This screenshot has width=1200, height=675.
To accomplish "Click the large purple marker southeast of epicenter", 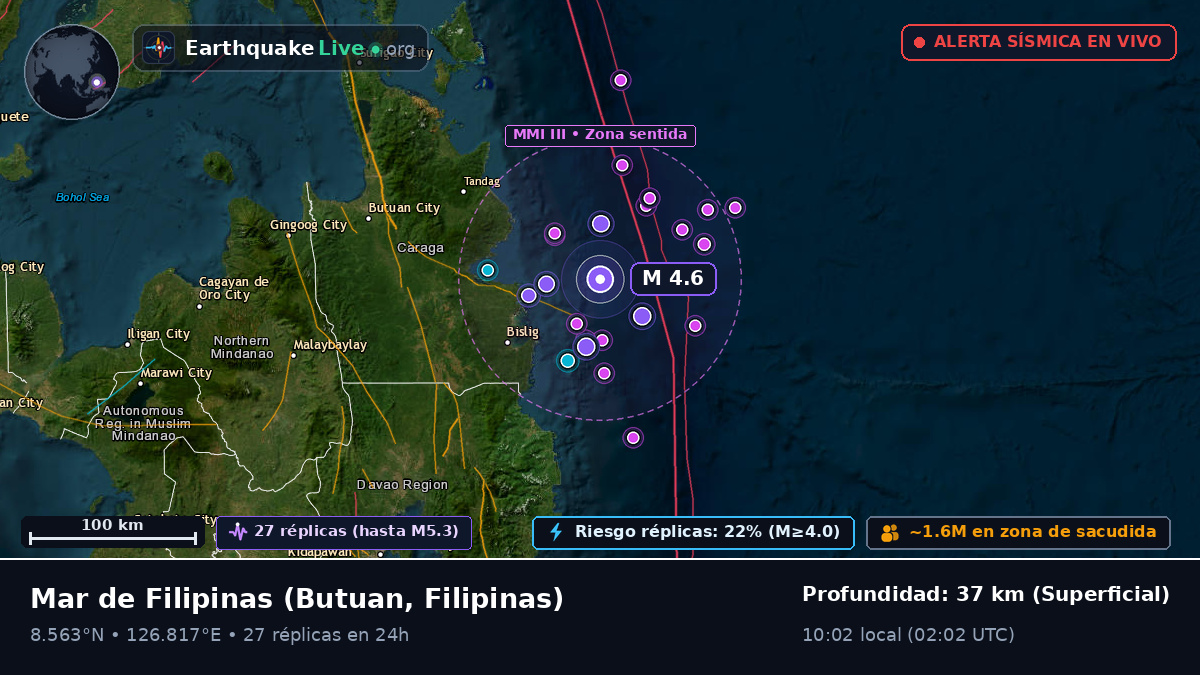I will [x=642, y=316].
